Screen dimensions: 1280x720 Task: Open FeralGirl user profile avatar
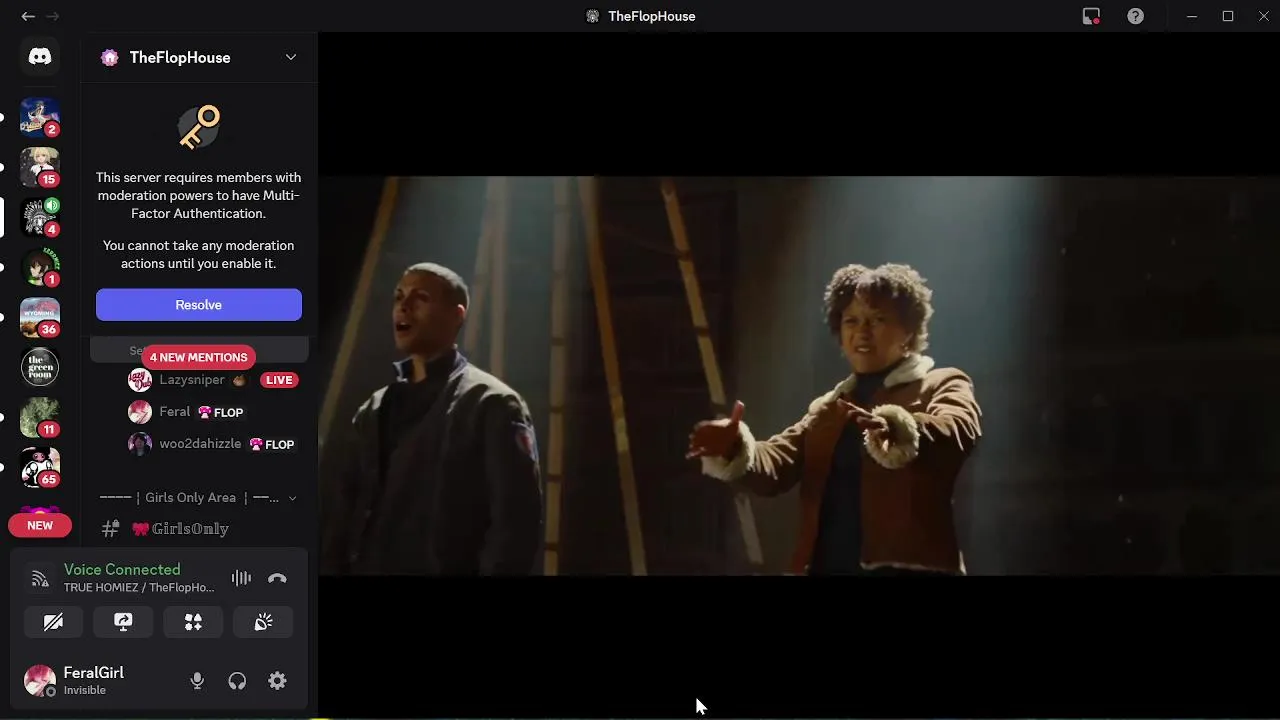tap(40, 680)
